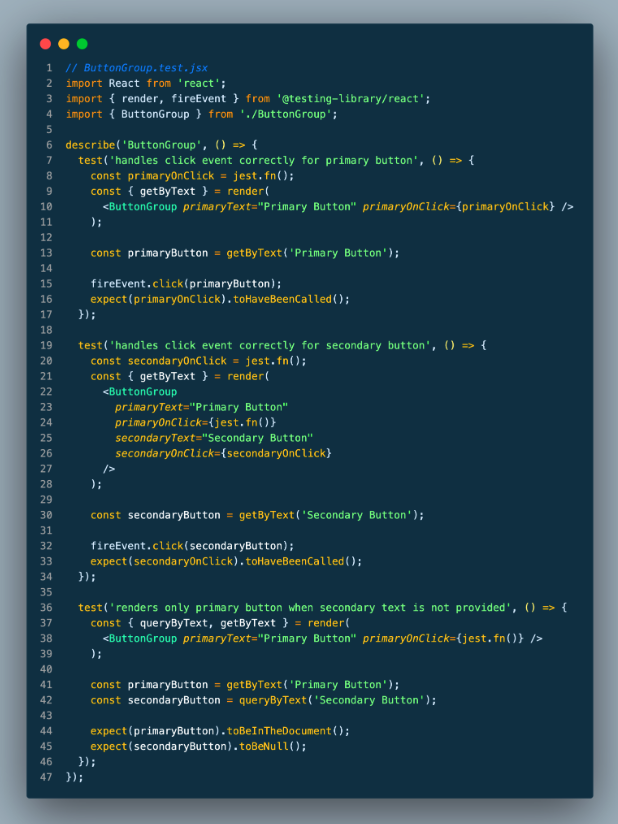This screenshot has width=618, height=824.
Task: Click queryByText in destructuring on line 37
Action: (174, 623)
